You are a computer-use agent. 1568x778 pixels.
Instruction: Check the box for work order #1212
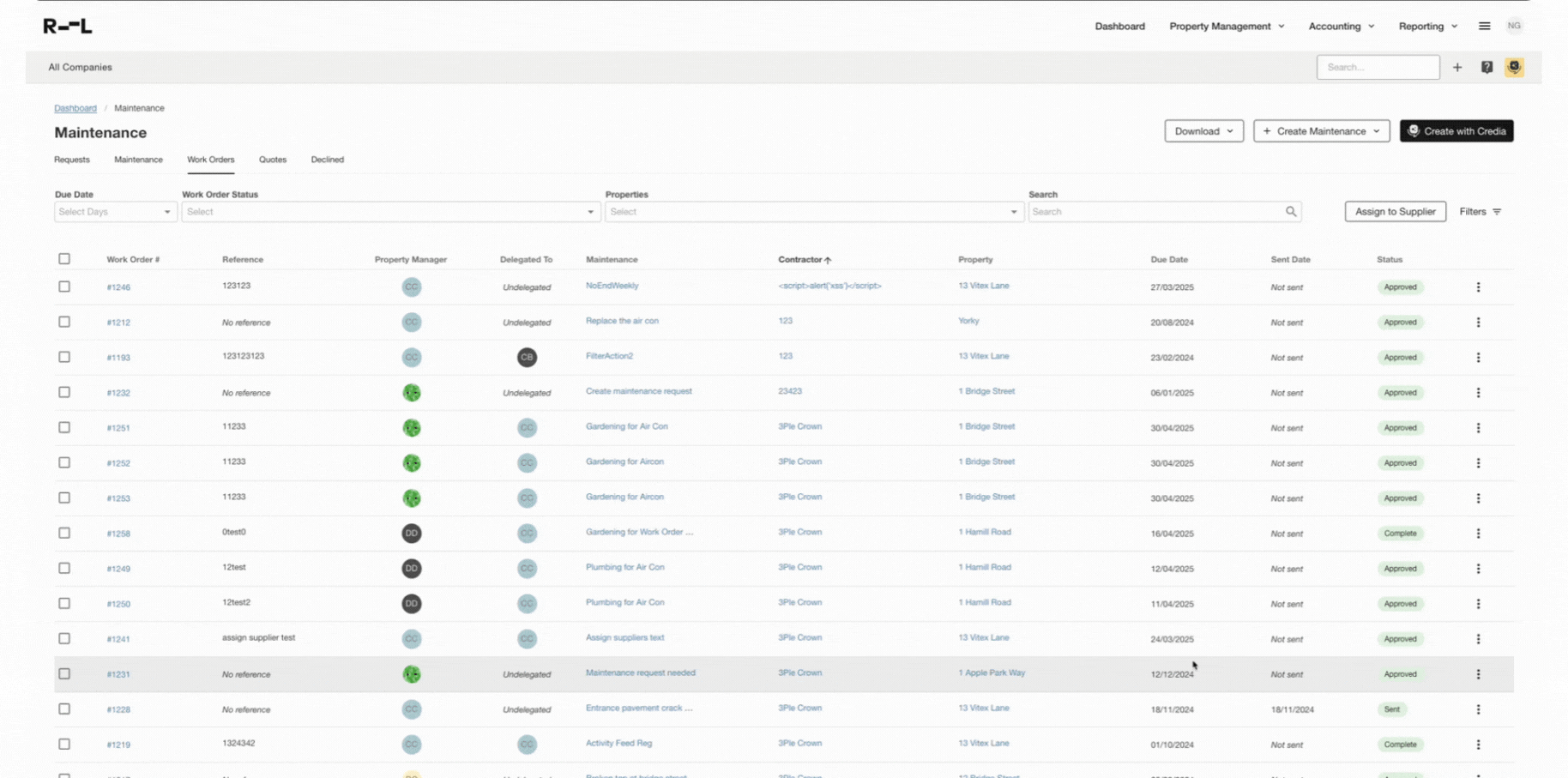64,322
